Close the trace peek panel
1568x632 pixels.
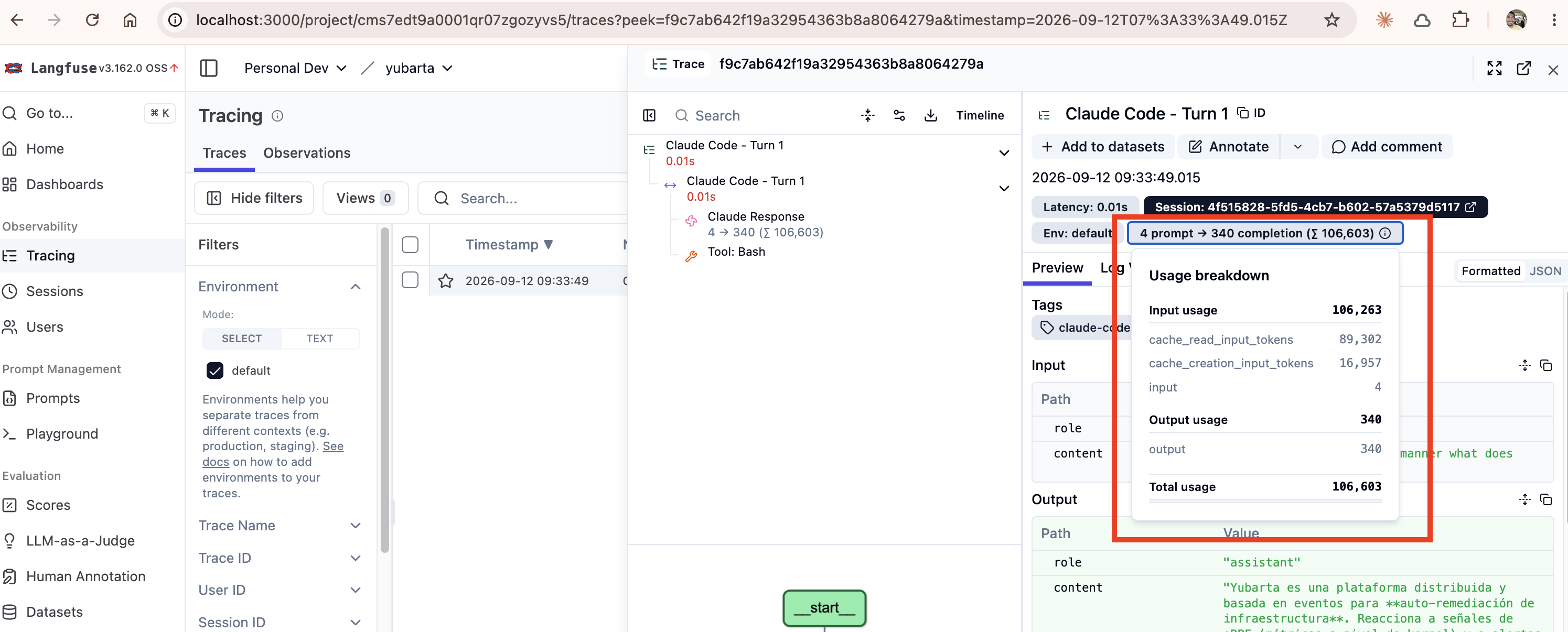click(x=1553, y=69)
